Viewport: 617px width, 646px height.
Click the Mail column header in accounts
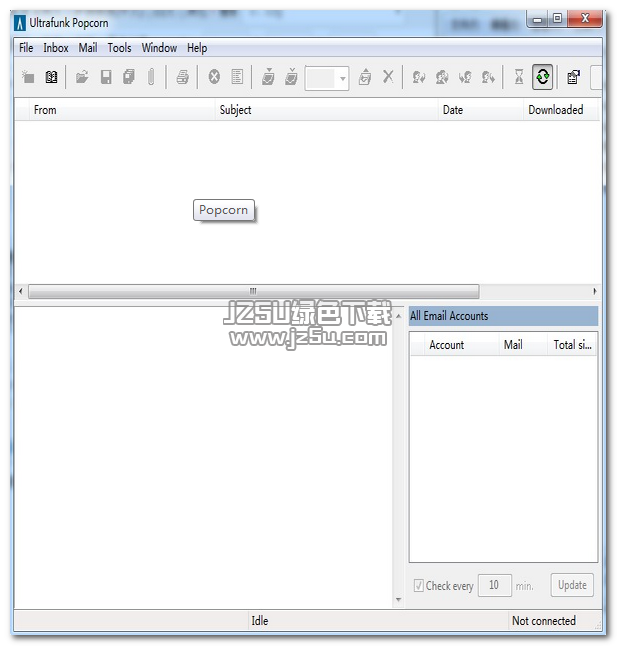click(524, 344)
